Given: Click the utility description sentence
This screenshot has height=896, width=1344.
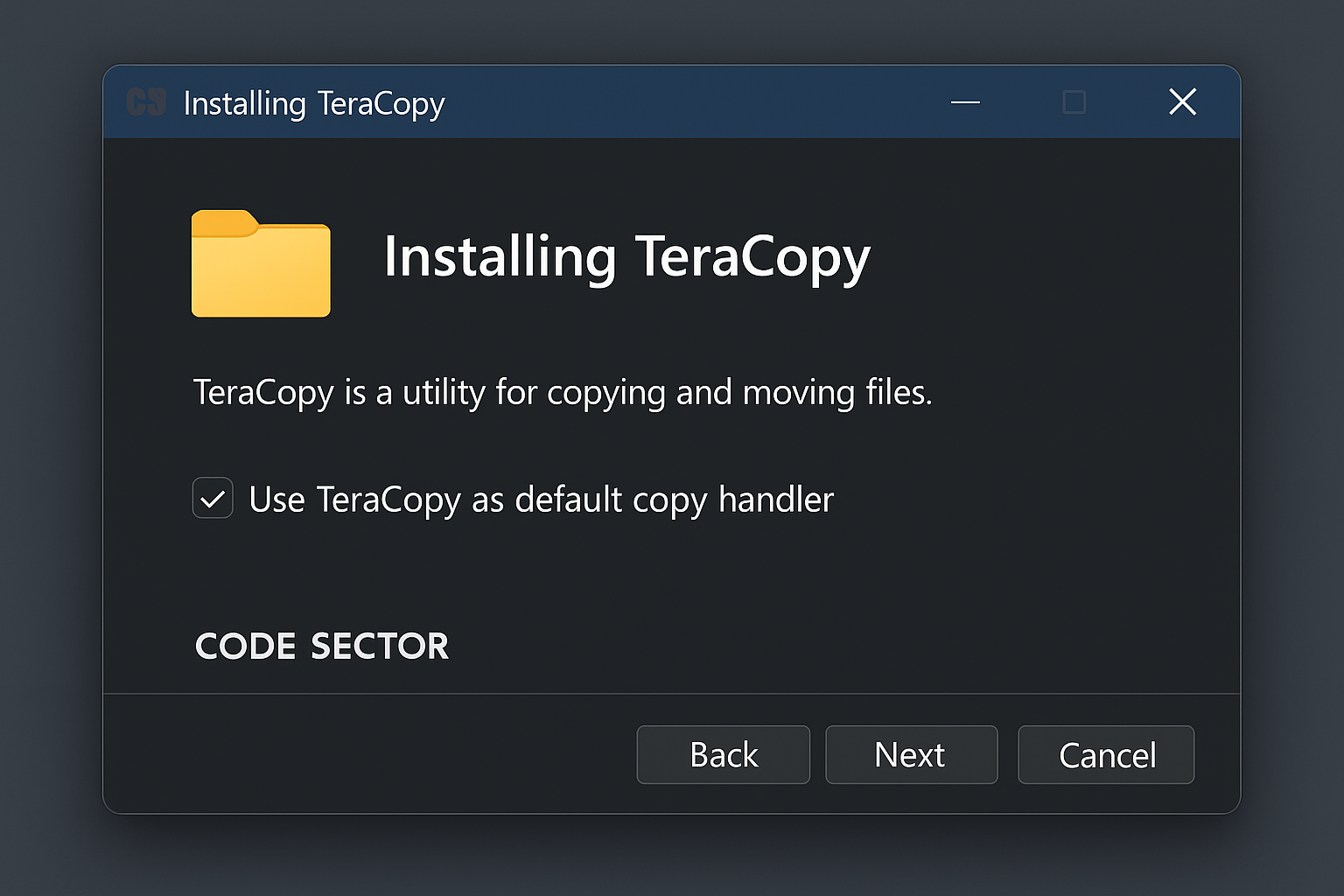Looking at the screenshot, I should click(x=563, y=393).
